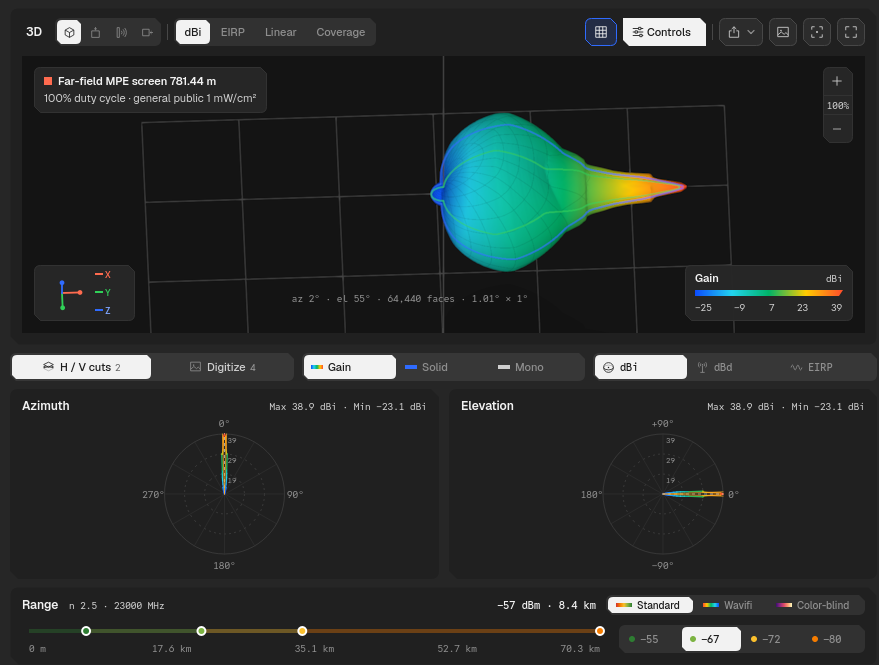Select the Gain color mode
Viewport: 879px width, 665px height.
[350, 367]
